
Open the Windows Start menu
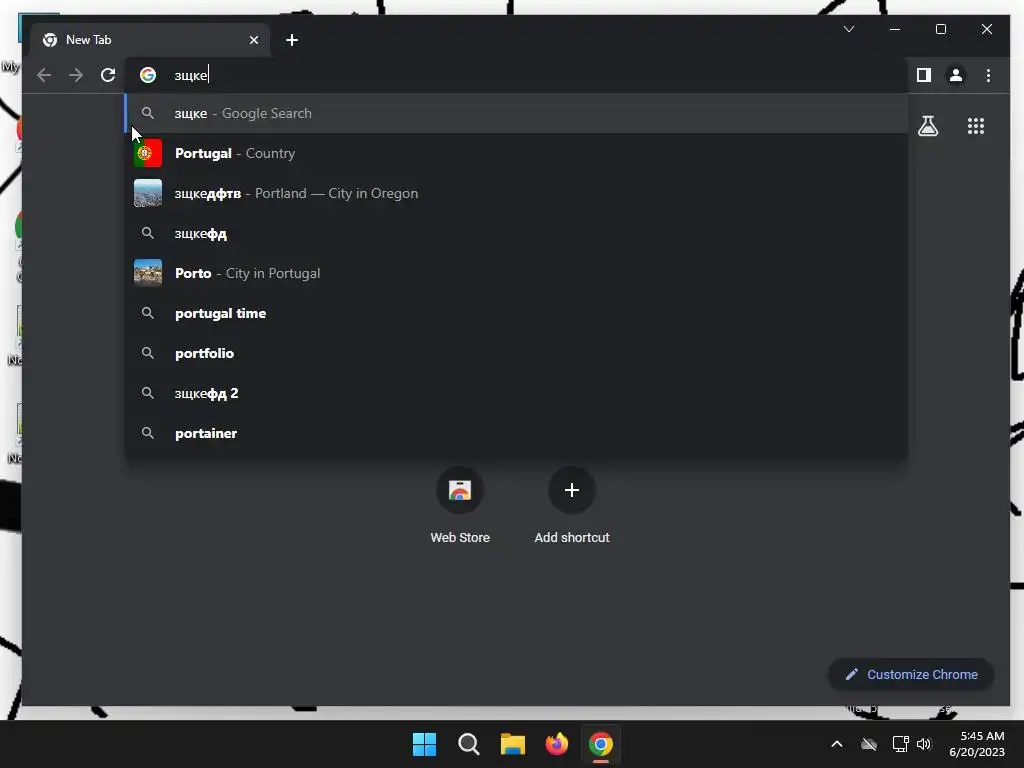pos(424,744)
